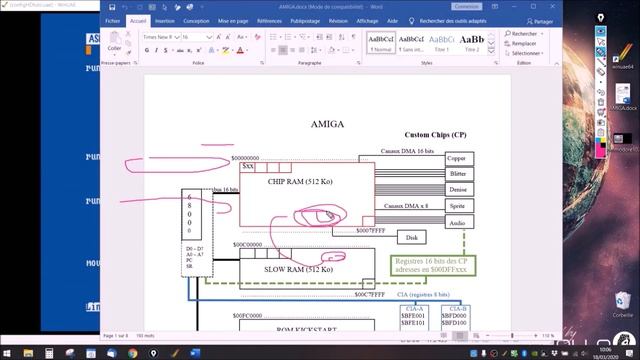Image resolution: width=640 pixels, height=360 pixels.
Task: Decrease font size with the smaller A icon
Action: 228,37
